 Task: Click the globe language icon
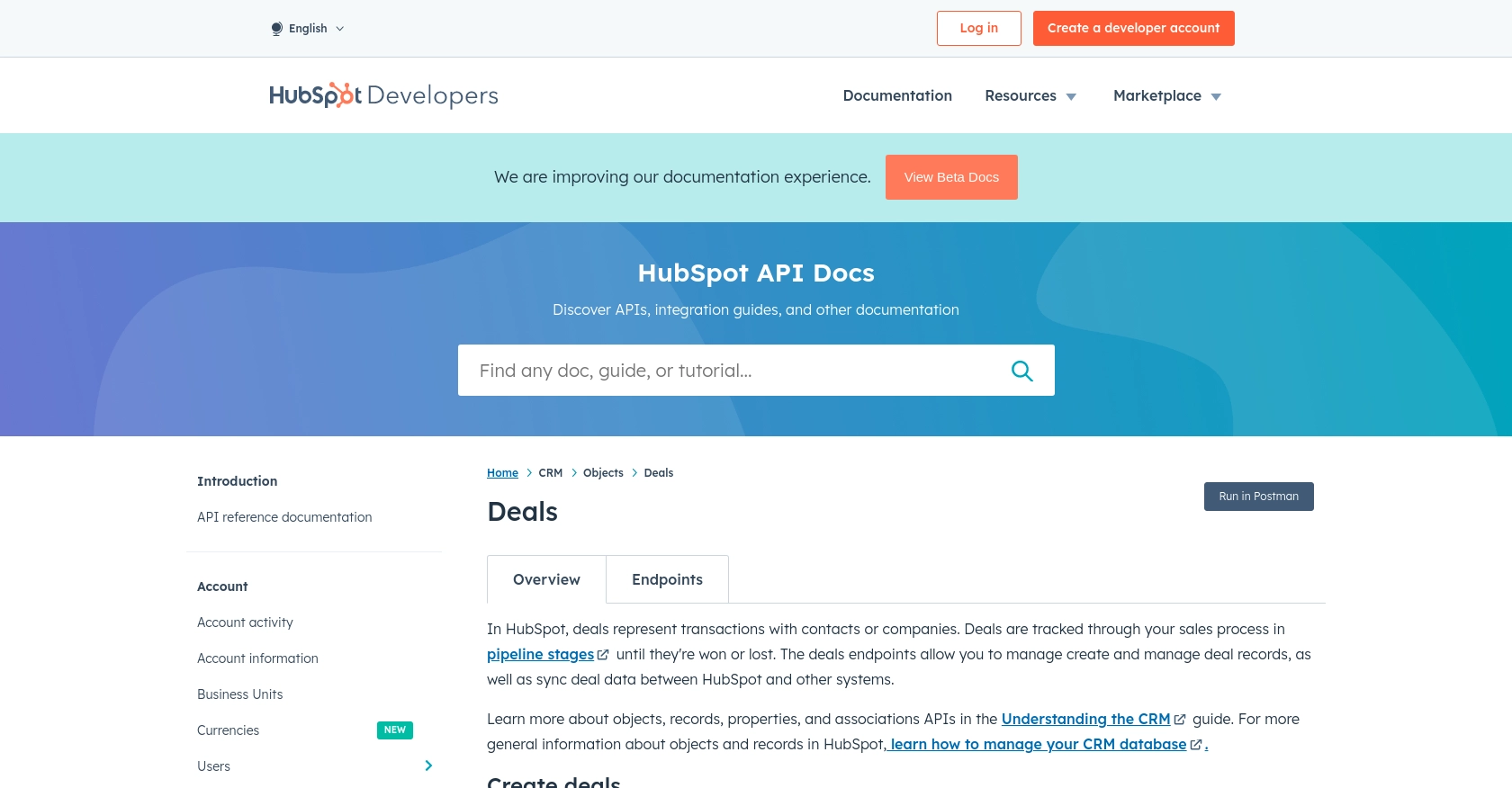click(277, 29)
